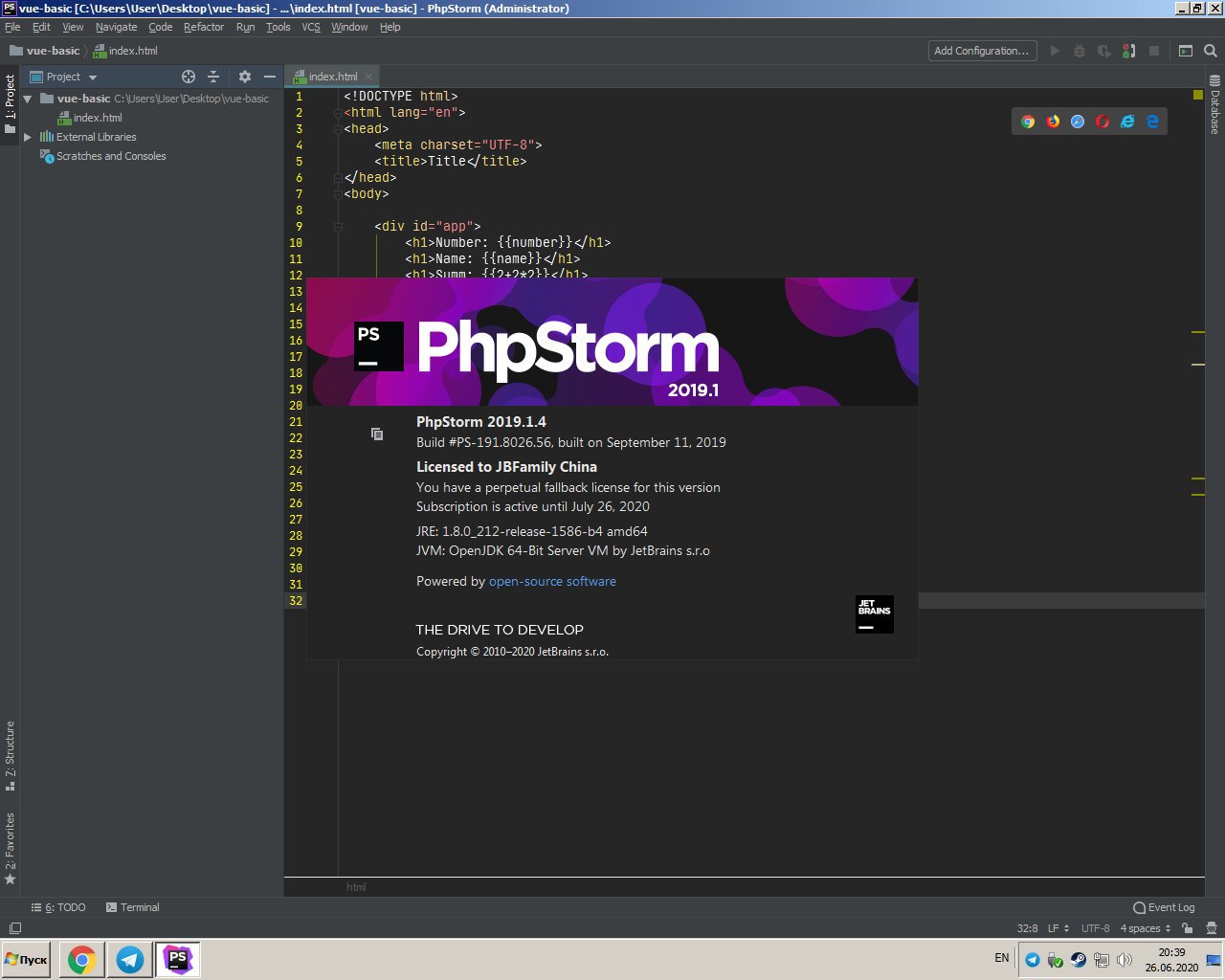Open in Internet Explorer from browser popup
Viewport: 1225px width, 980px height.
click(1127, 122)
